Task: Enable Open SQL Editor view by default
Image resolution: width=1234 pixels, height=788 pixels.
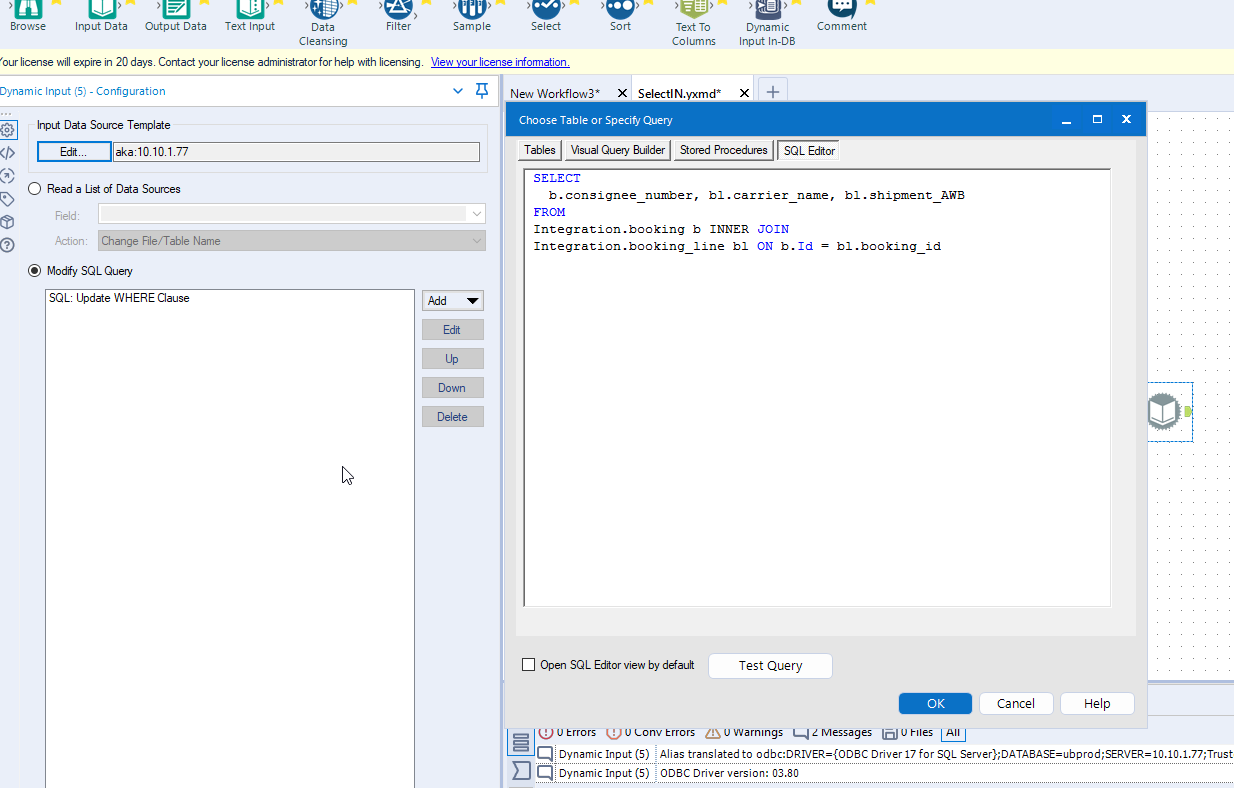Action: (x=529, y=665)
